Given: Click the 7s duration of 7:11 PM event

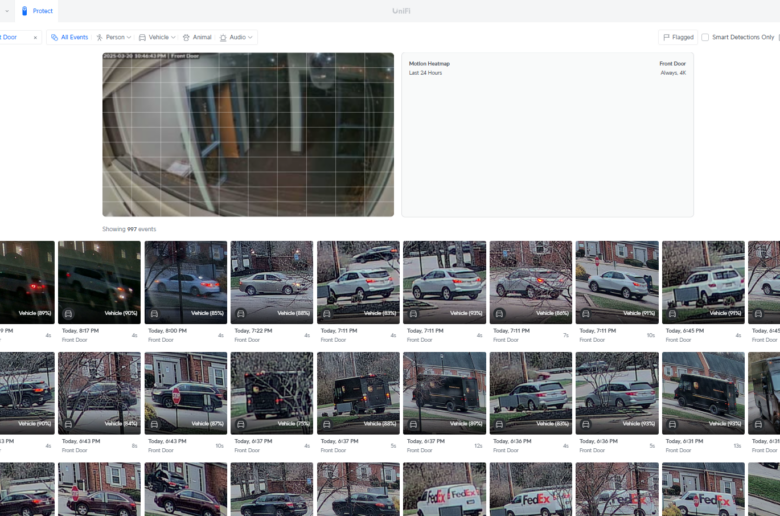Looking at the screenshot, I should tap(566, 335).
